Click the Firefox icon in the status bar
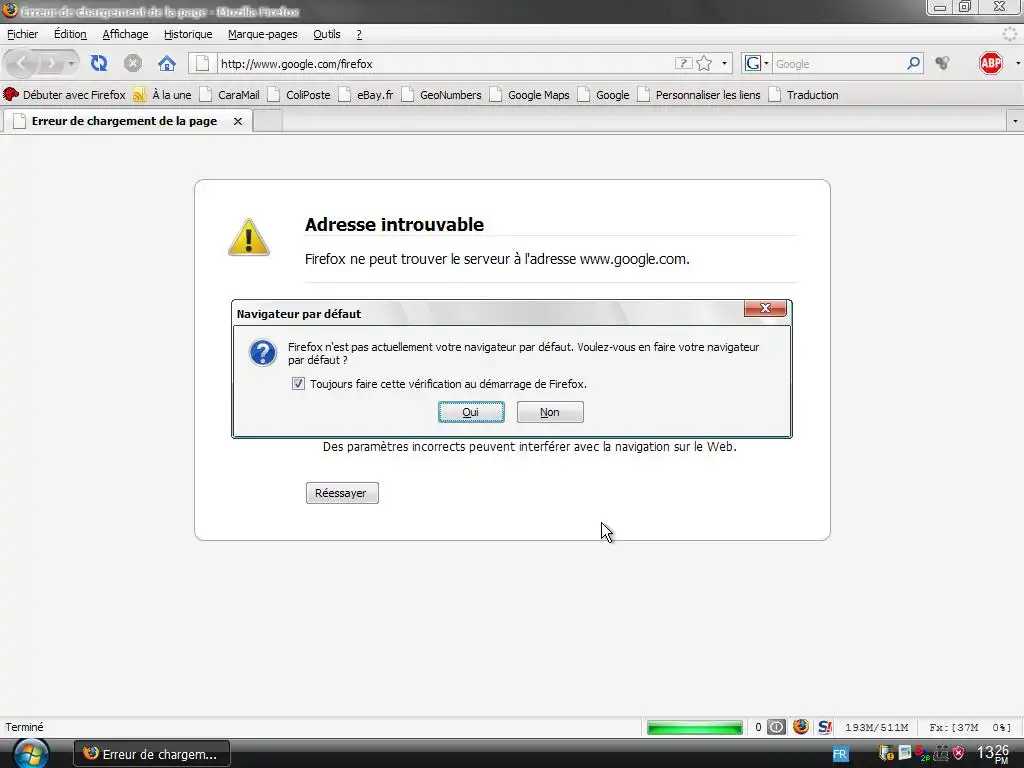The height and width of the screenshot is (768, 1024). pos(801,726)
